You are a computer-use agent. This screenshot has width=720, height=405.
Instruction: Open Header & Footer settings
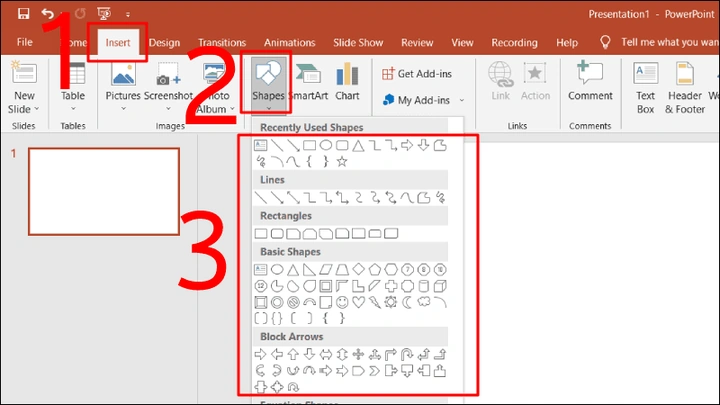click(x=685, y=87)
